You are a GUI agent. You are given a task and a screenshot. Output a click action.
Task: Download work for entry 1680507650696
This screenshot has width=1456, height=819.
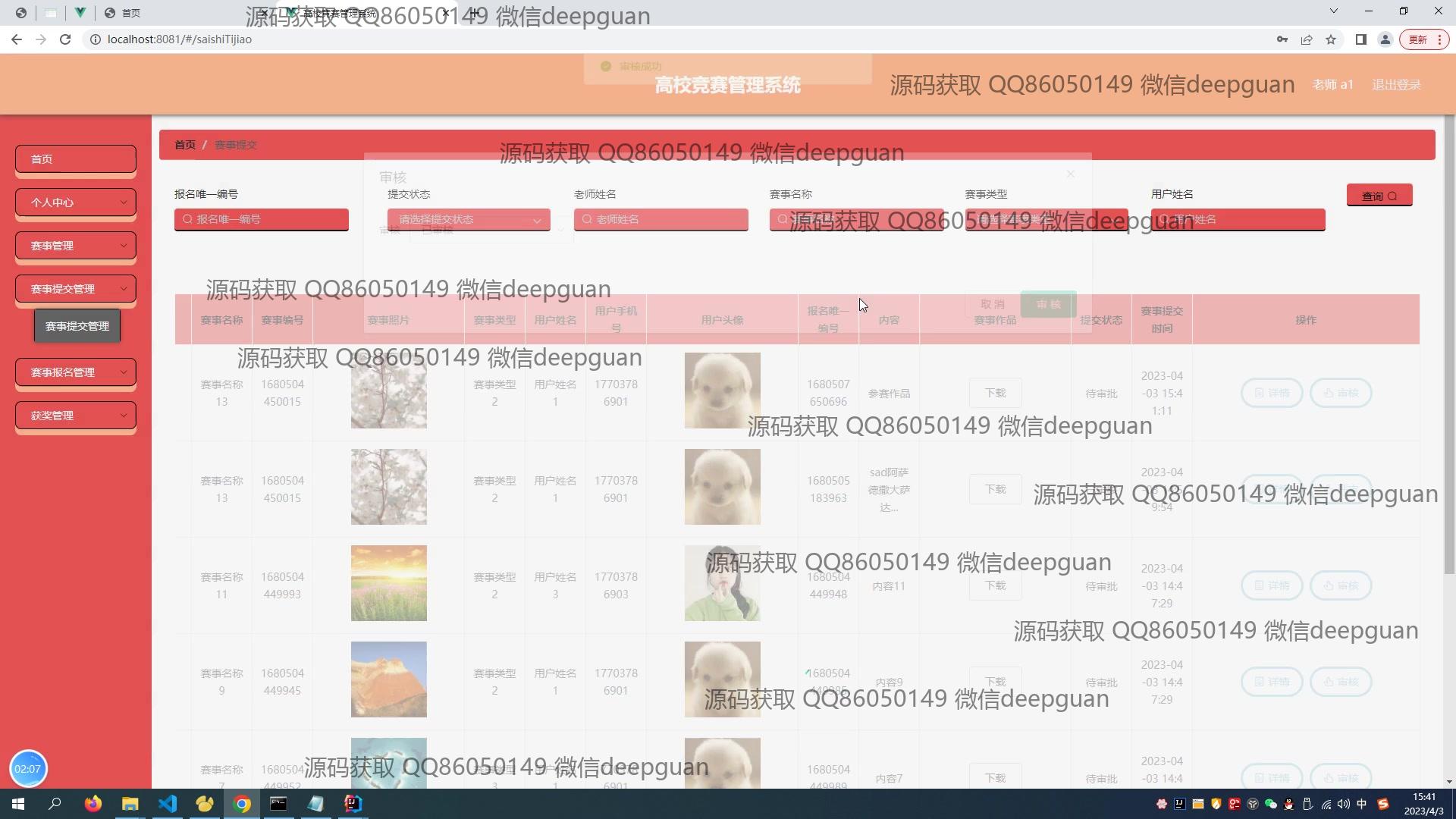click(996, 393)
